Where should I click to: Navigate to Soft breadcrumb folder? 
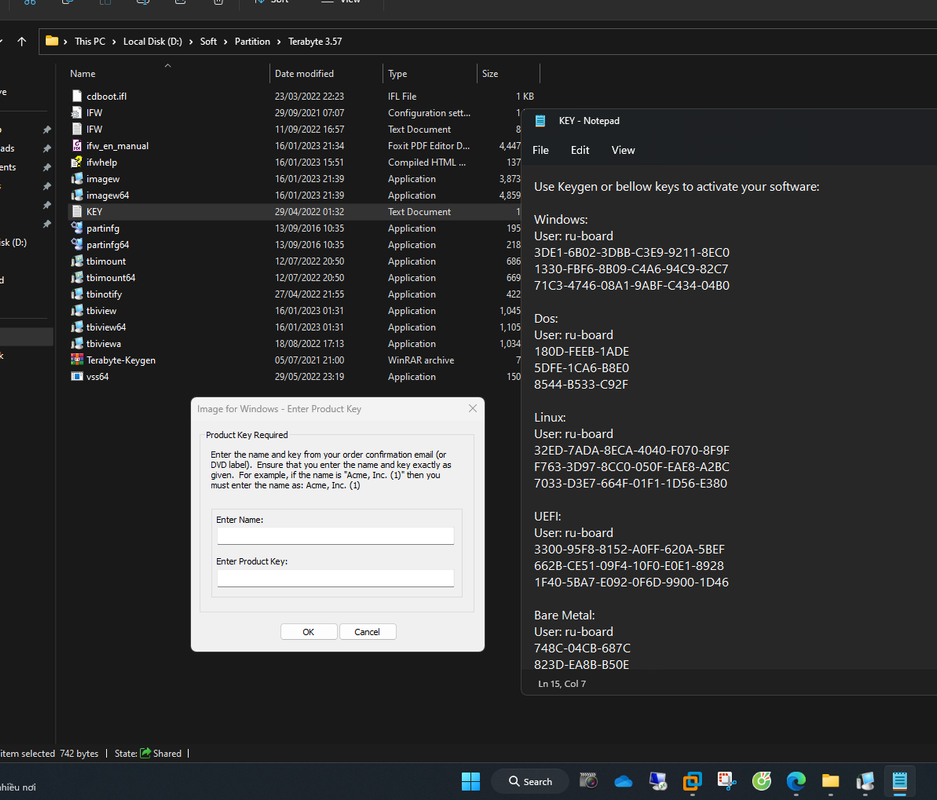(x=208, y=41)
